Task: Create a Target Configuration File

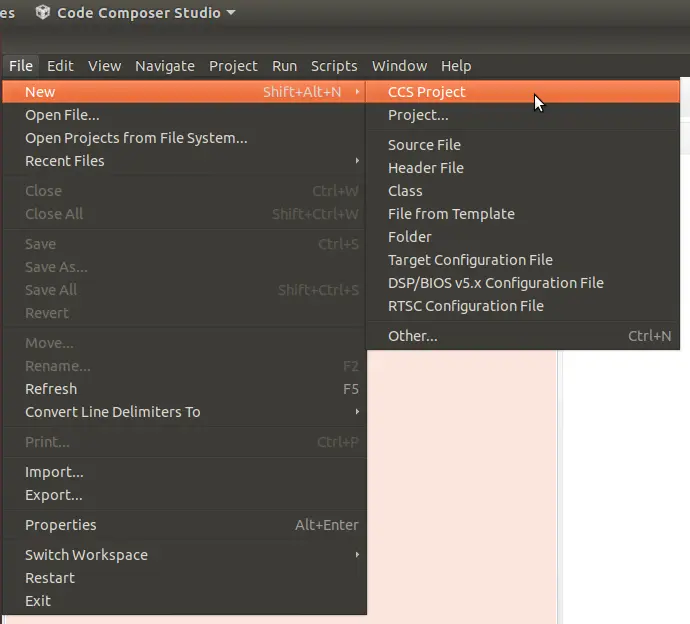Action: coord(523,260)
